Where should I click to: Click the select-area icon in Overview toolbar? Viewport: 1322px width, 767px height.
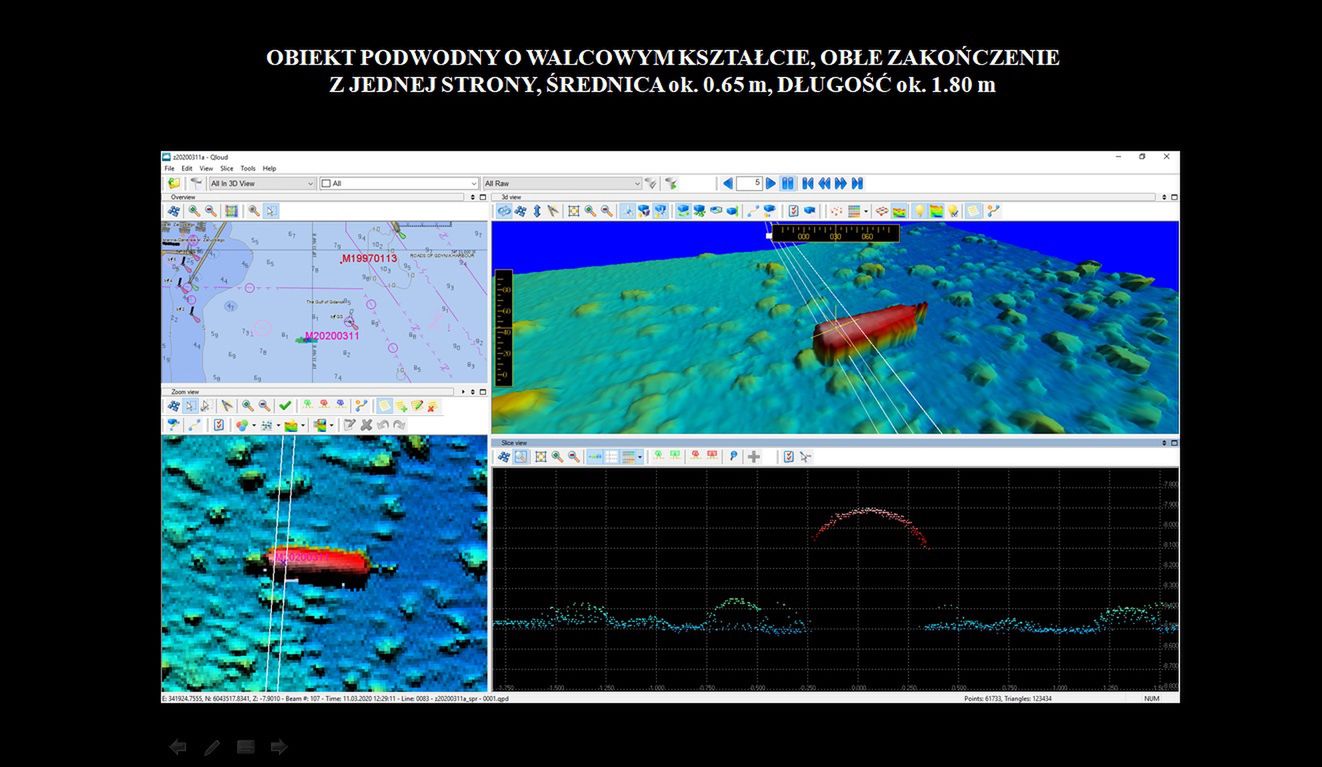pos(232,211)
